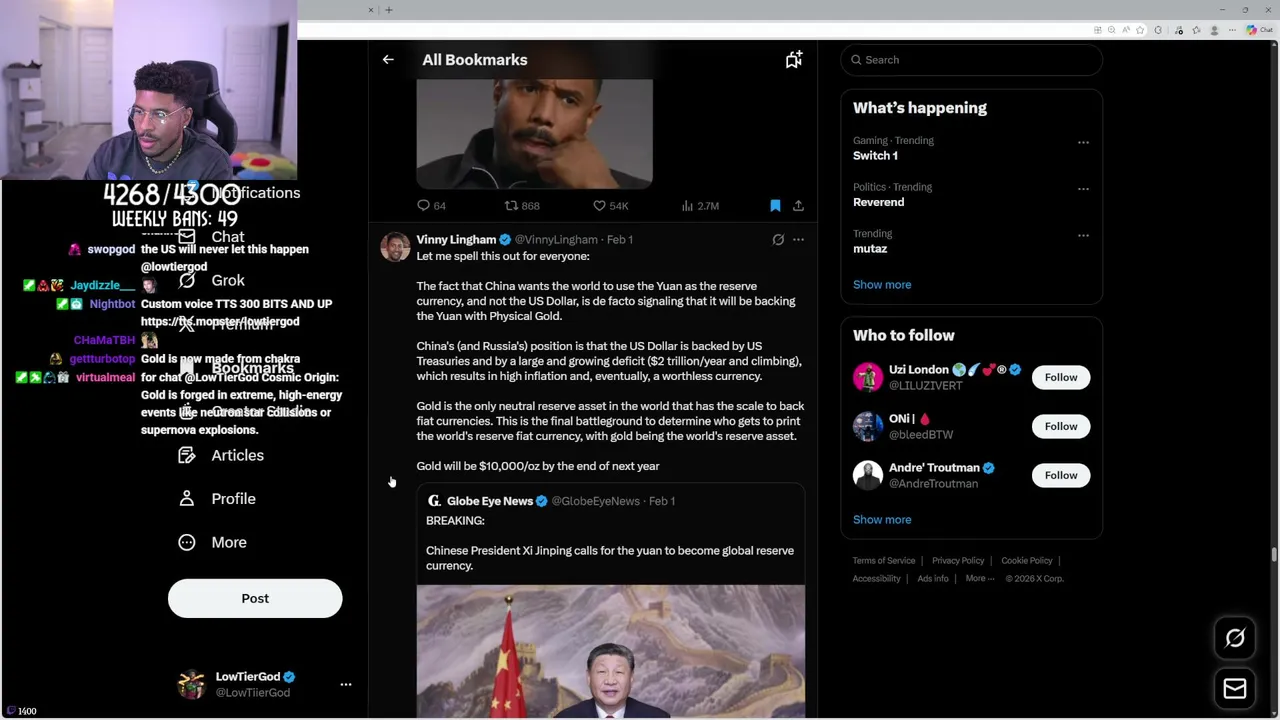Open Uzi London's avatar

tap(868, 378)
